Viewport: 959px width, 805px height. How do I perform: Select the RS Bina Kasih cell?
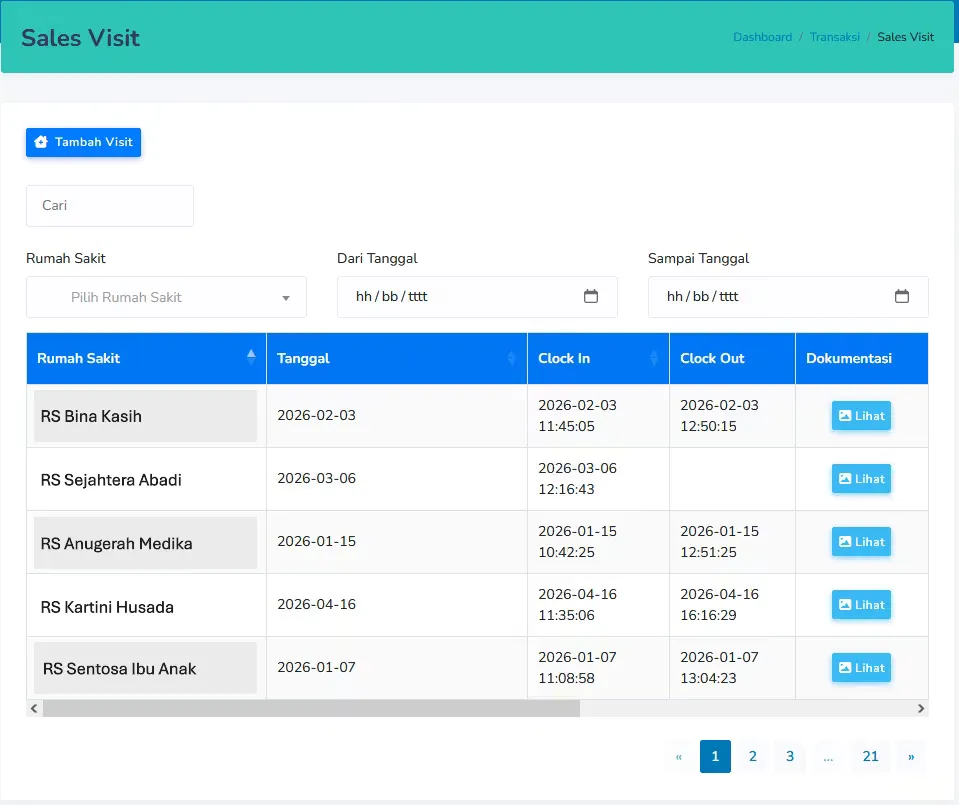coord(146,416)
